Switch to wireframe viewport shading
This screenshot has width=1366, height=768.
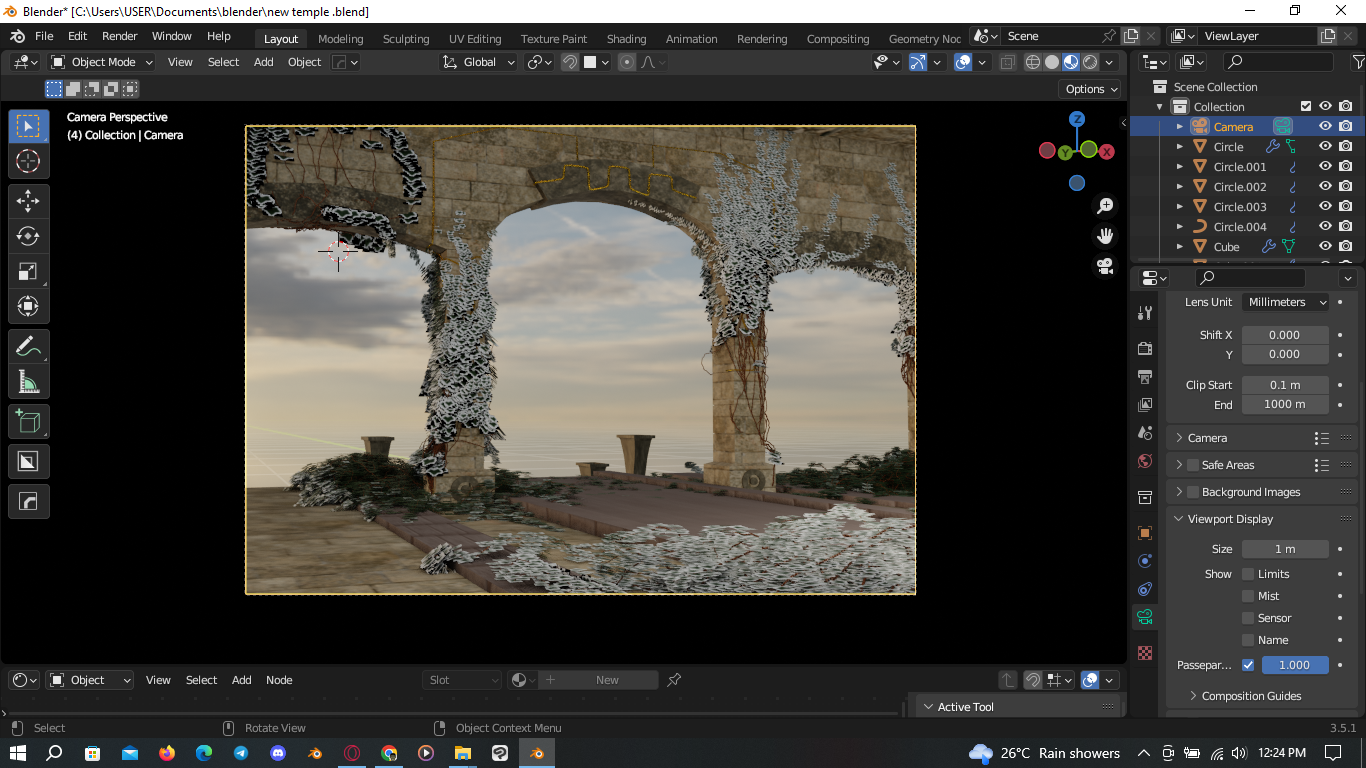tap(1033, 62)
